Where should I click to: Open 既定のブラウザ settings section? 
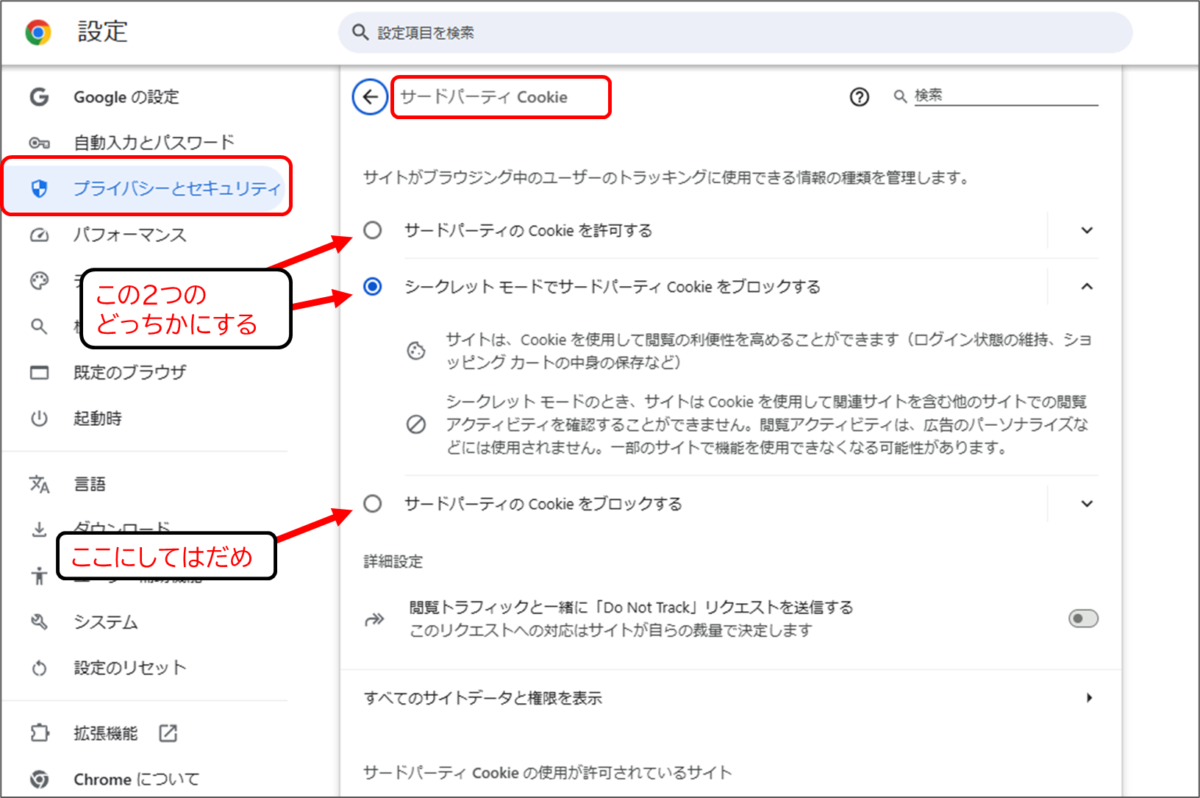click(130, 373)
